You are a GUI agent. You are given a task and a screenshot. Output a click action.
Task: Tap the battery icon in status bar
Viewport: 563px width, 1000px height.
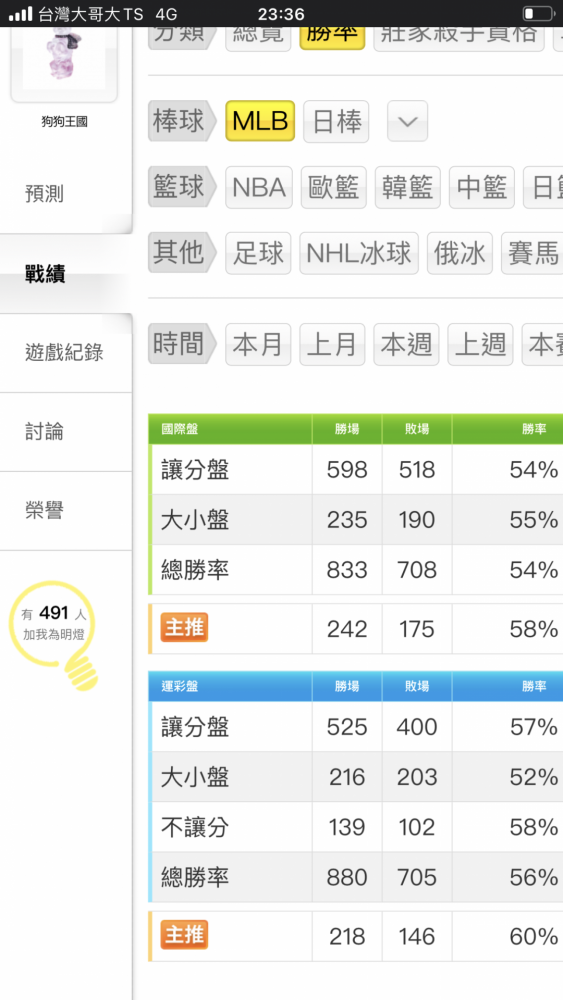pos(538,13)
